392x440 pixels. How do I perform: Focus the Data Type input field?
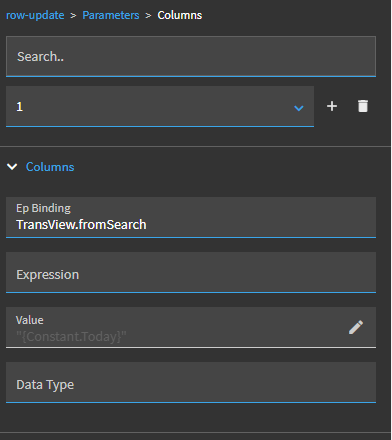coord(191,383)
